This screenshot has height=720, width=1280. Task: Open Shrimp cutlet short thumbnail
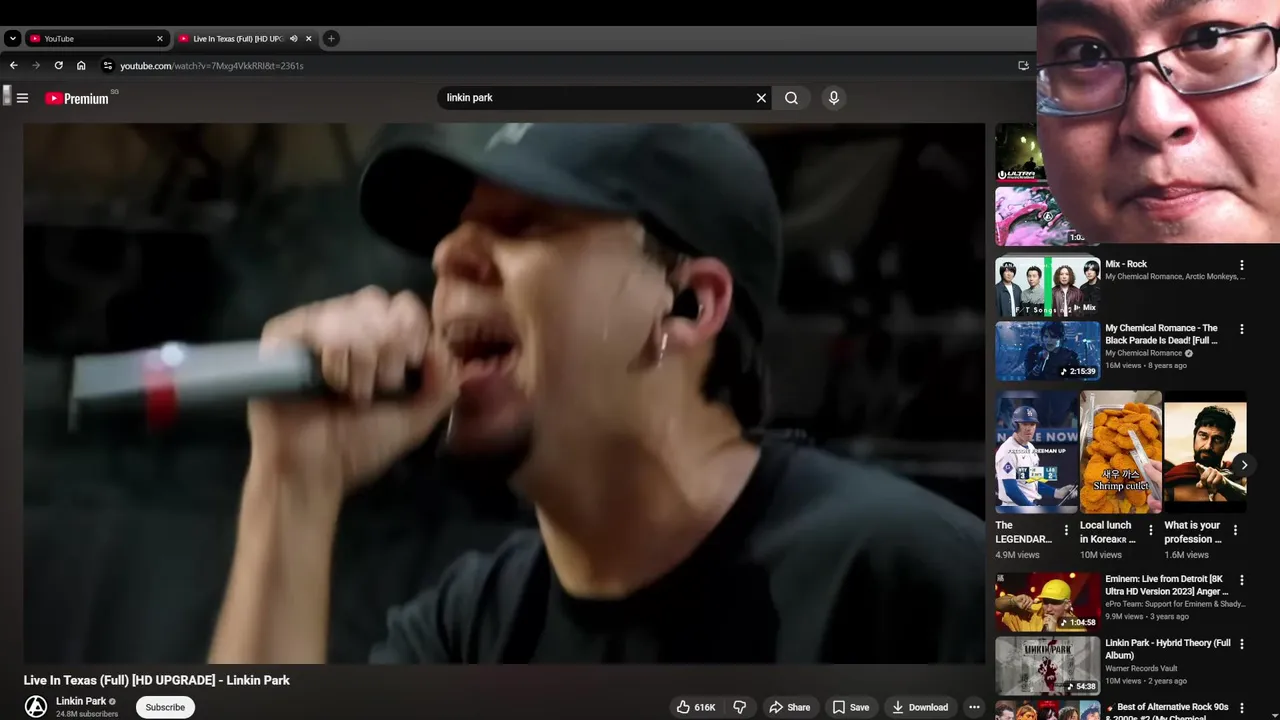coord(1120,452)
